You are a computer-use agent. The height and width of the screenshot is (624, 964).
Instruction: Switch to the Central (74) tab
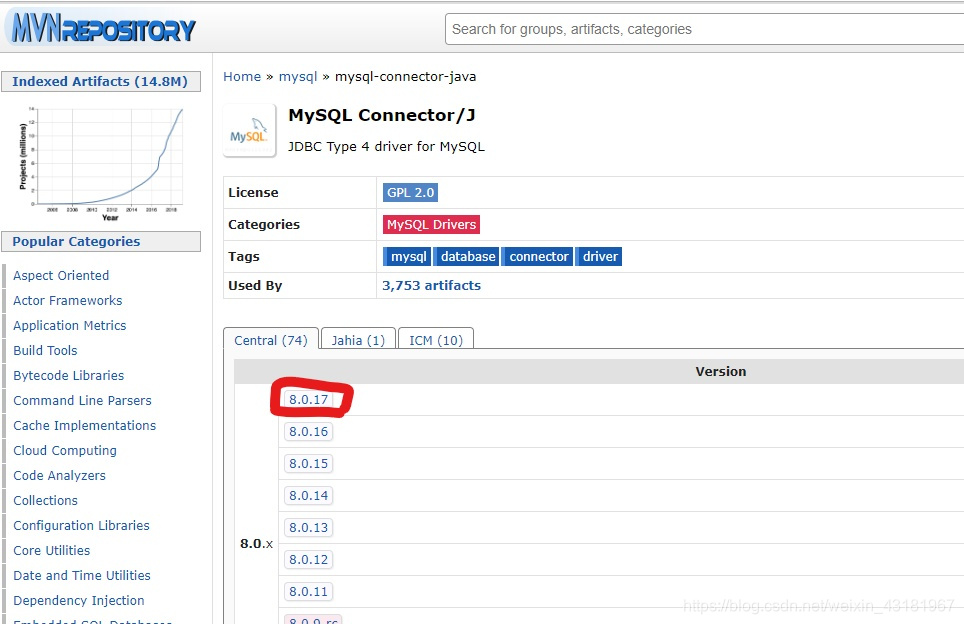click(x=271, y=340)
